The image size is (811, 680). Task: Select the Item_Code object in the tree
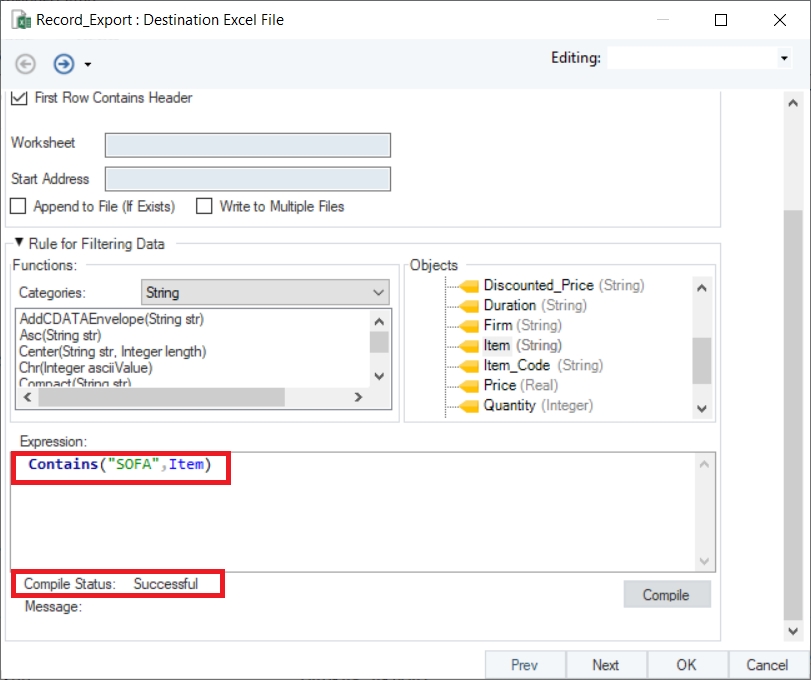point(516,366)
